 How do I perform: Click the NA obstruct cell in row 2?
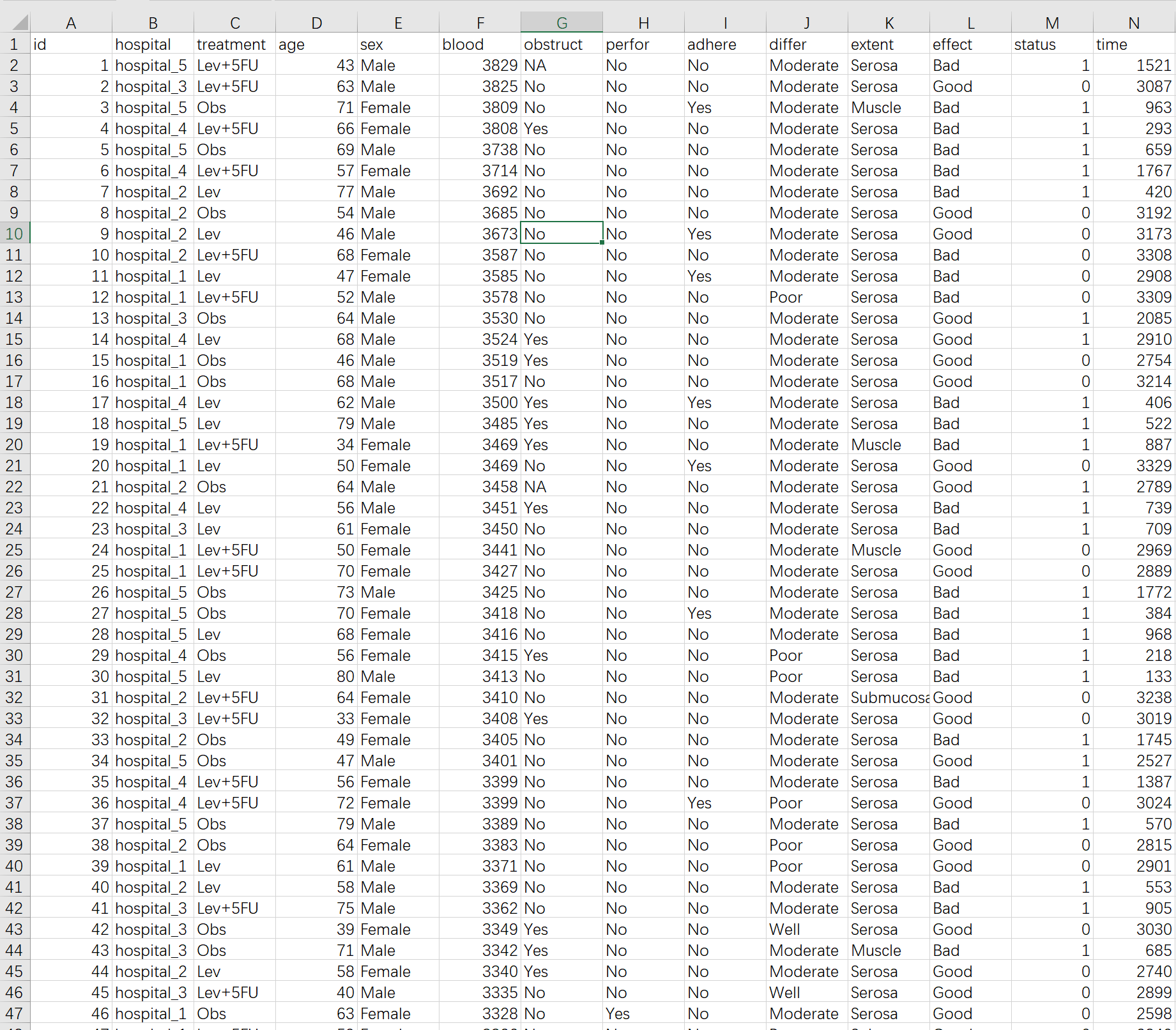[x=561, y=65]
